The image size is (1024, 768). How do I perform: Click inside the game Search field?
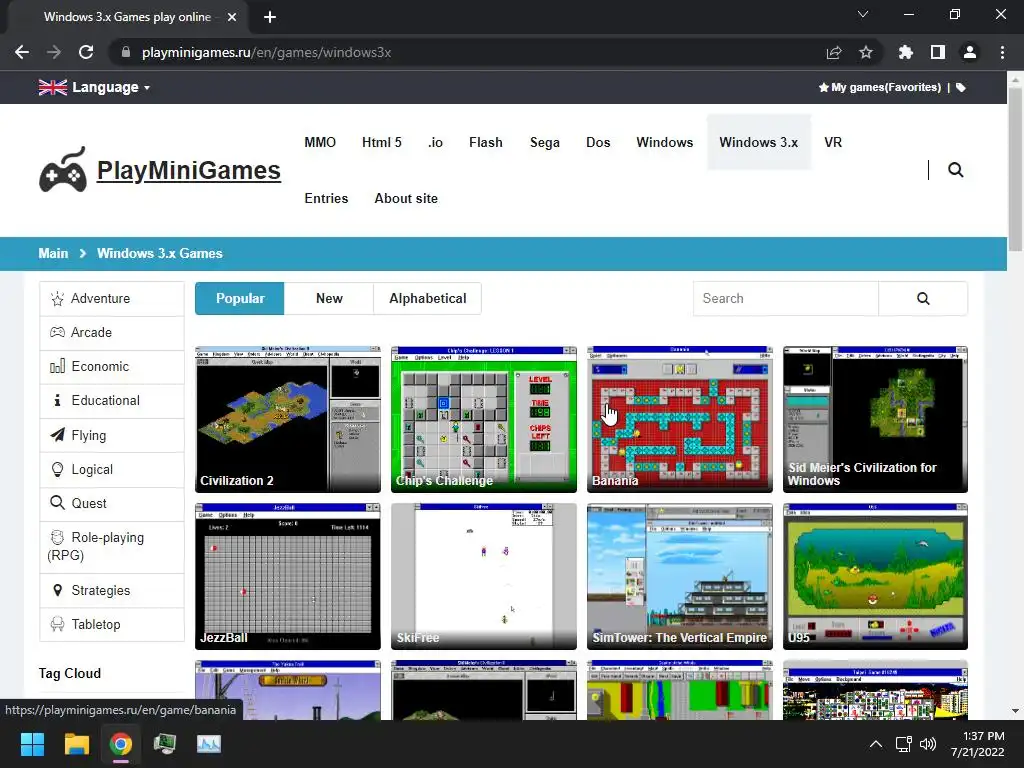click(x=786, y=298)
